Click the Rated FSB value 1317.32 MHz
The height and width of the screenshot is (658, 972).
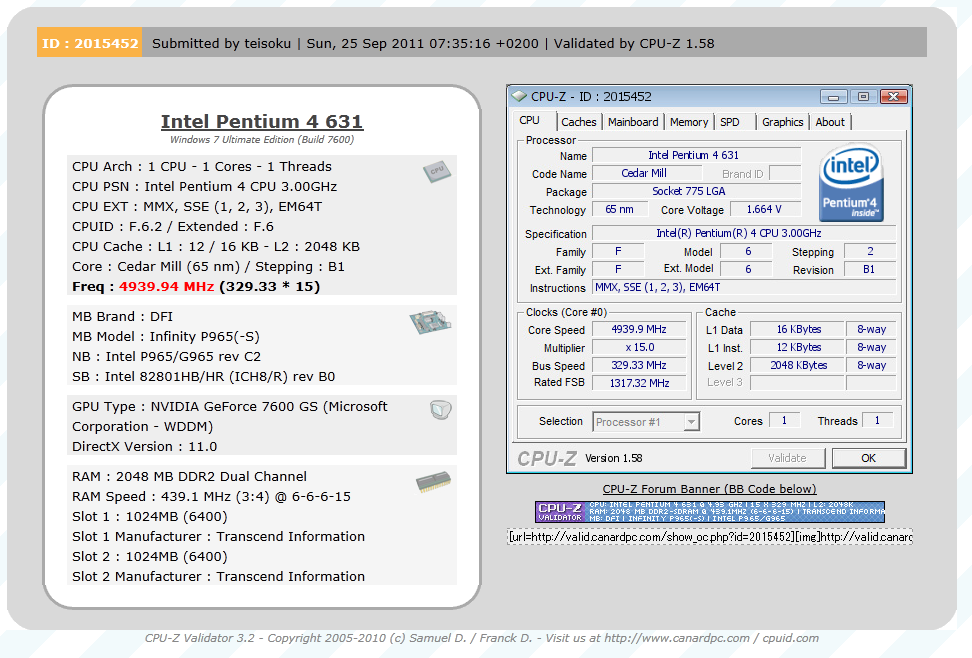coord(639,383)
